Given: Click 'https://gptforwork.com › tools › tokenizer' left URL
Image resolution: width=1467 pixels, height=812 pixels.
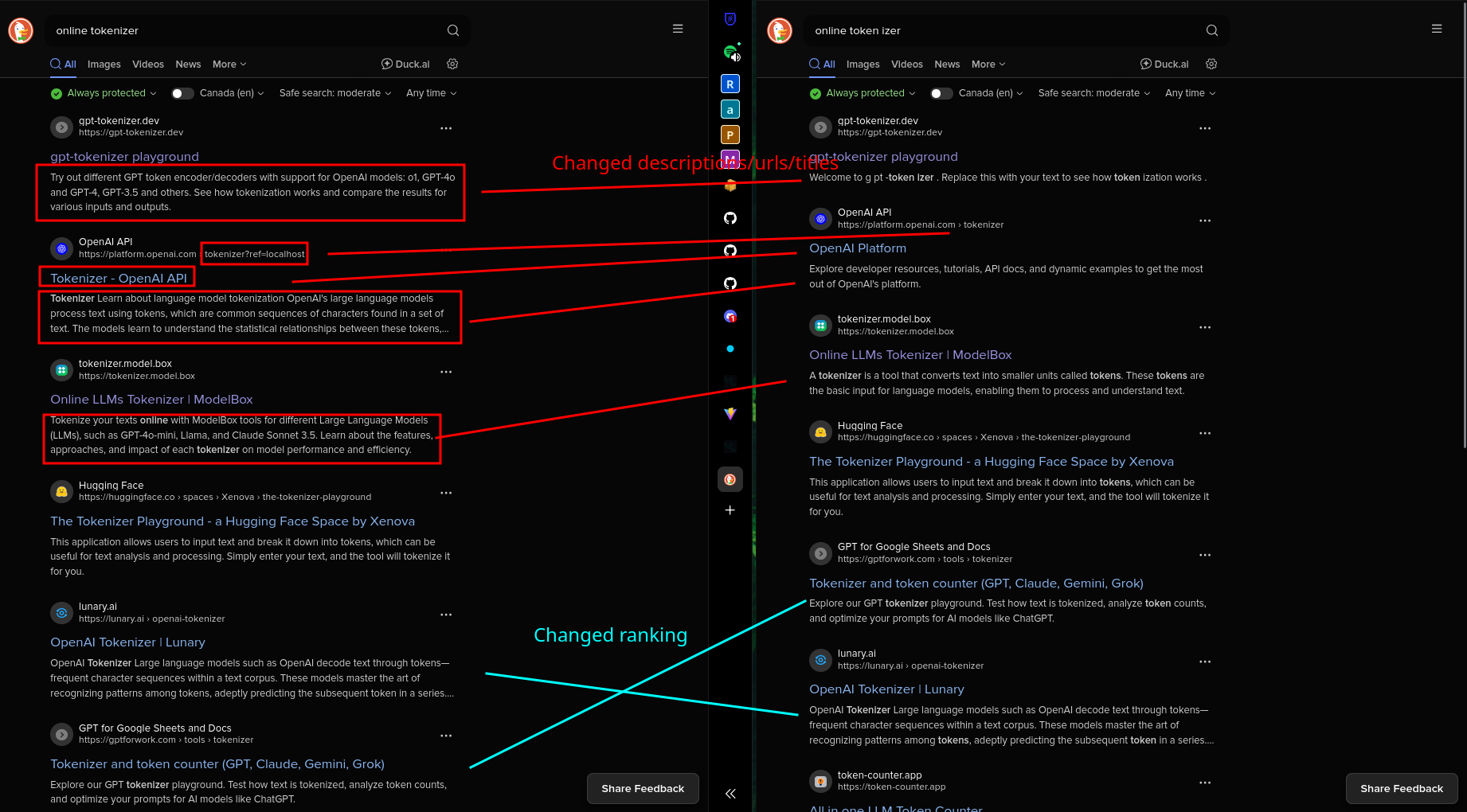Looking at the screenshot, I should pos(166,740).
